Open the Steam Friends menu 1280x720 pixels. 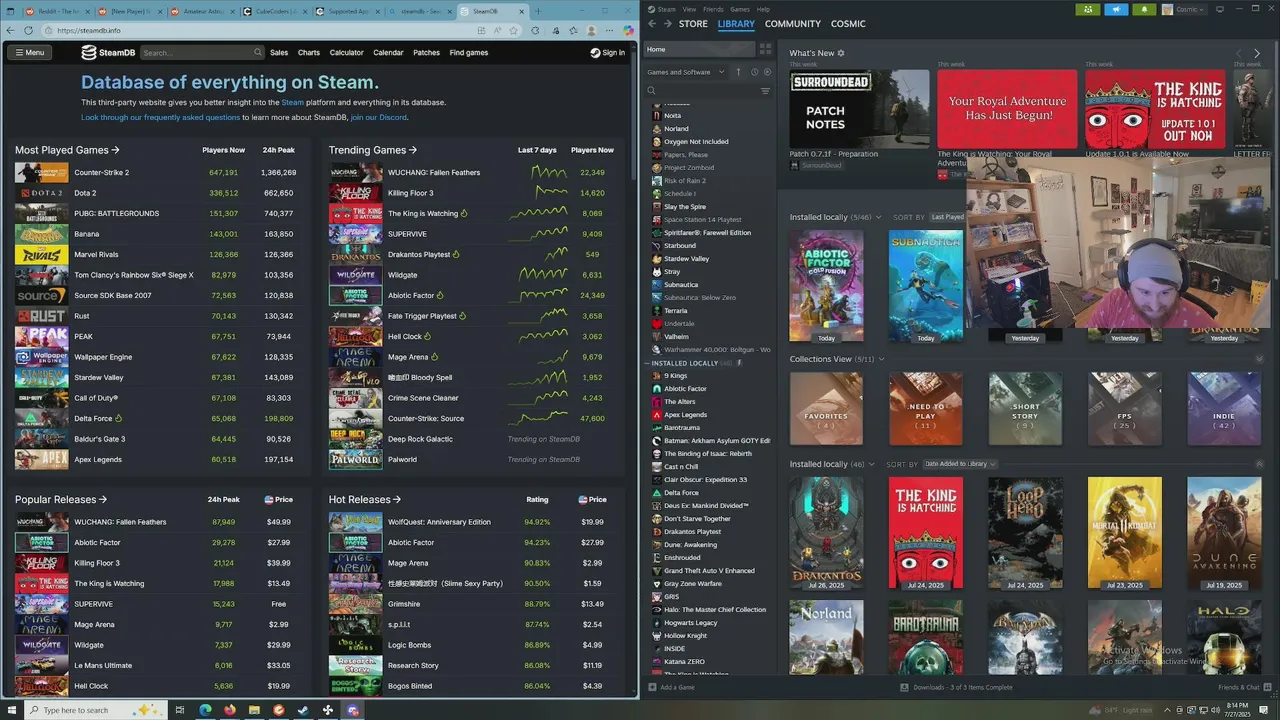click(x=713, y=9)
